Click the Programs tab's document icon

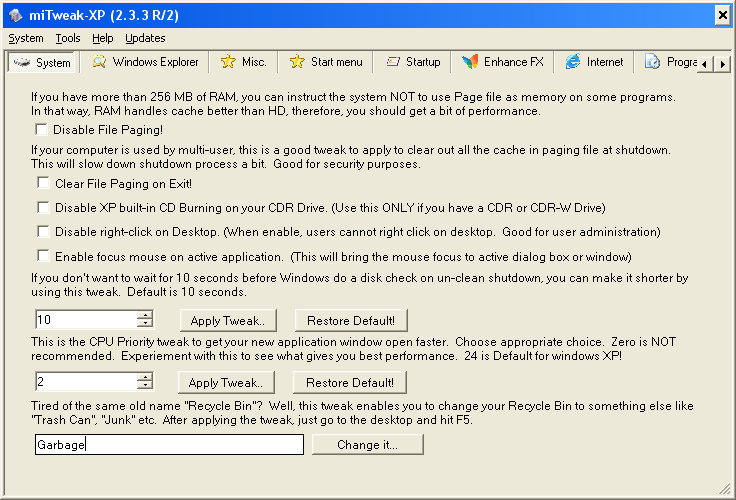652,62
